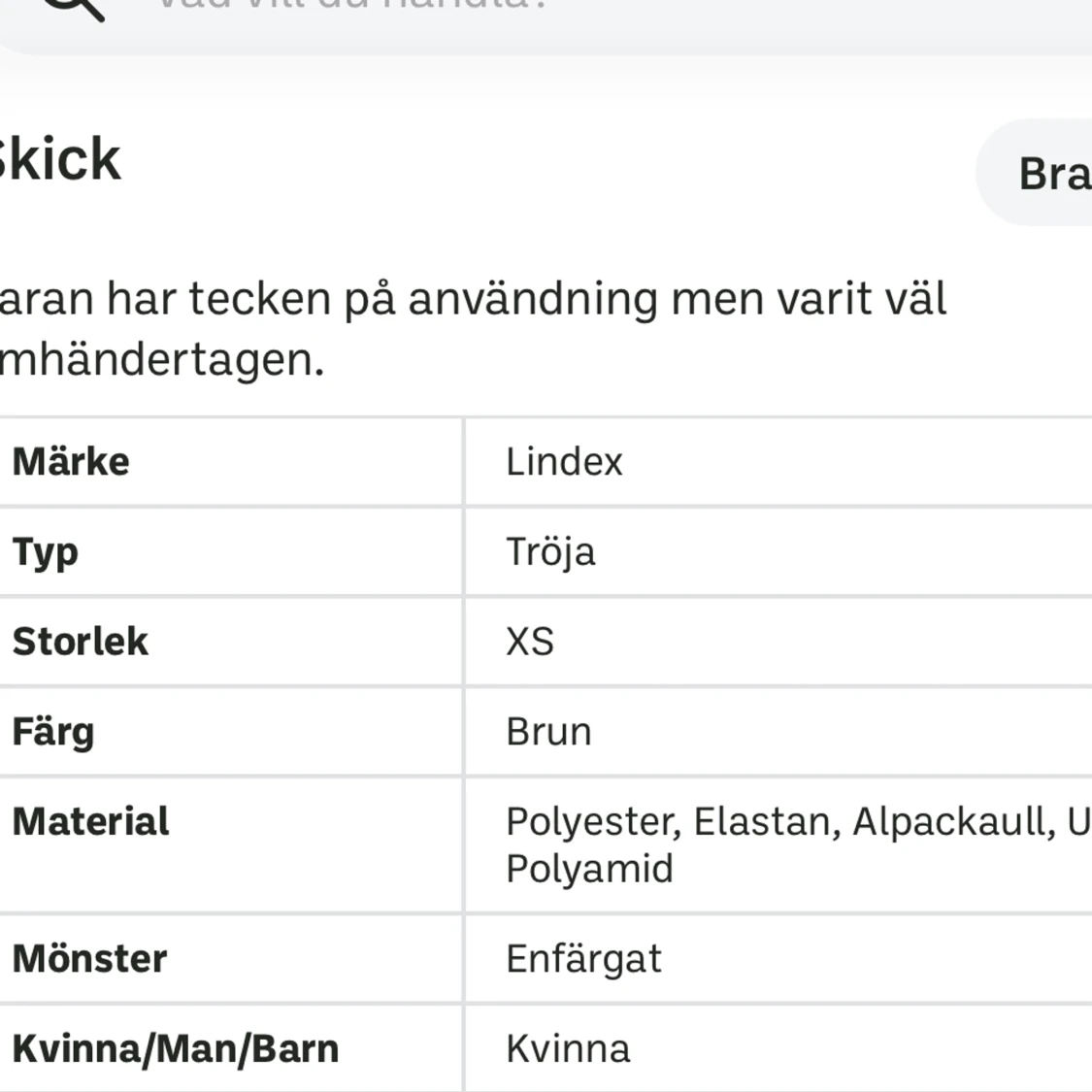Click the Kvinna/Man/Barn row label
Screen dimensions: 1092x1092
pos(175,1048)
